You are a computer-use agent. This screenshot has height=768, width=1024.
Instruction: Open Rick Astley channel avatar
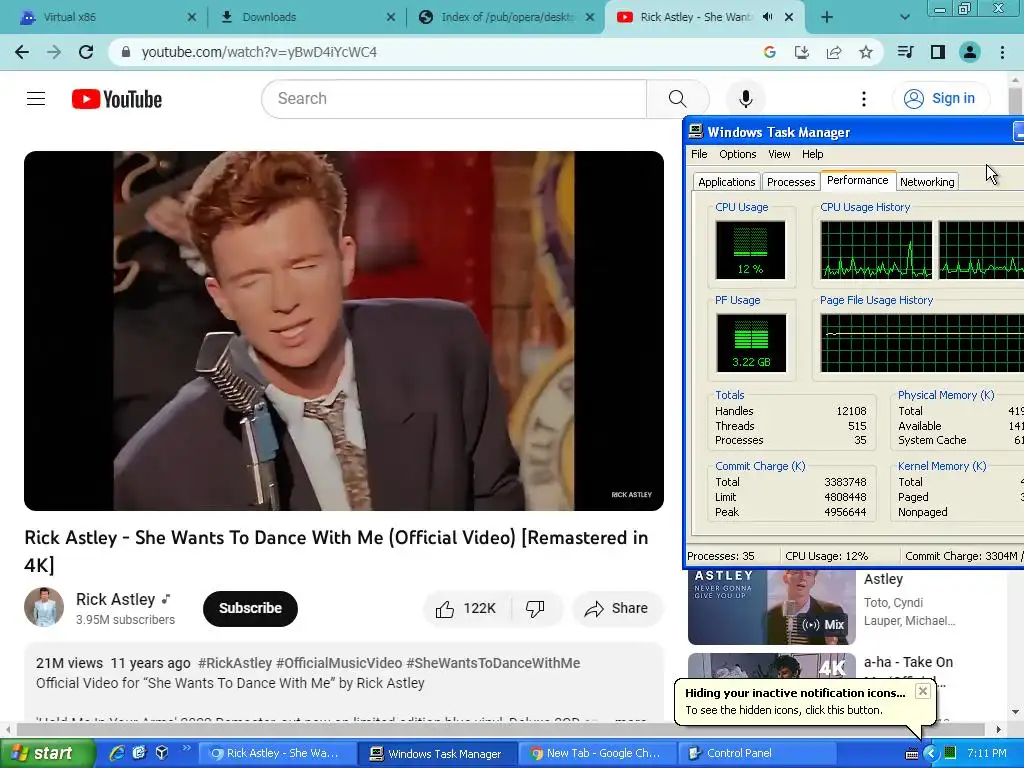[44, 607]
